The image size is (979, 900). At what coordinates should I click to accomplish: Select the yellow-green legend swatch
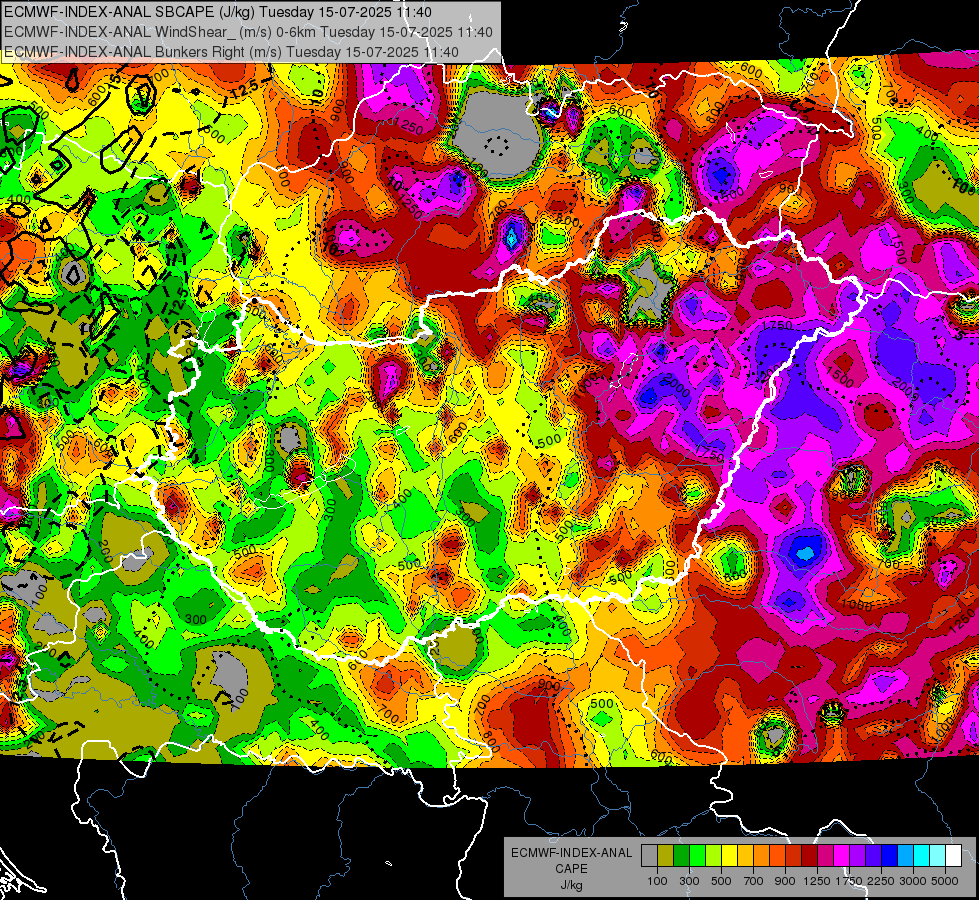[x=713, y=855]
